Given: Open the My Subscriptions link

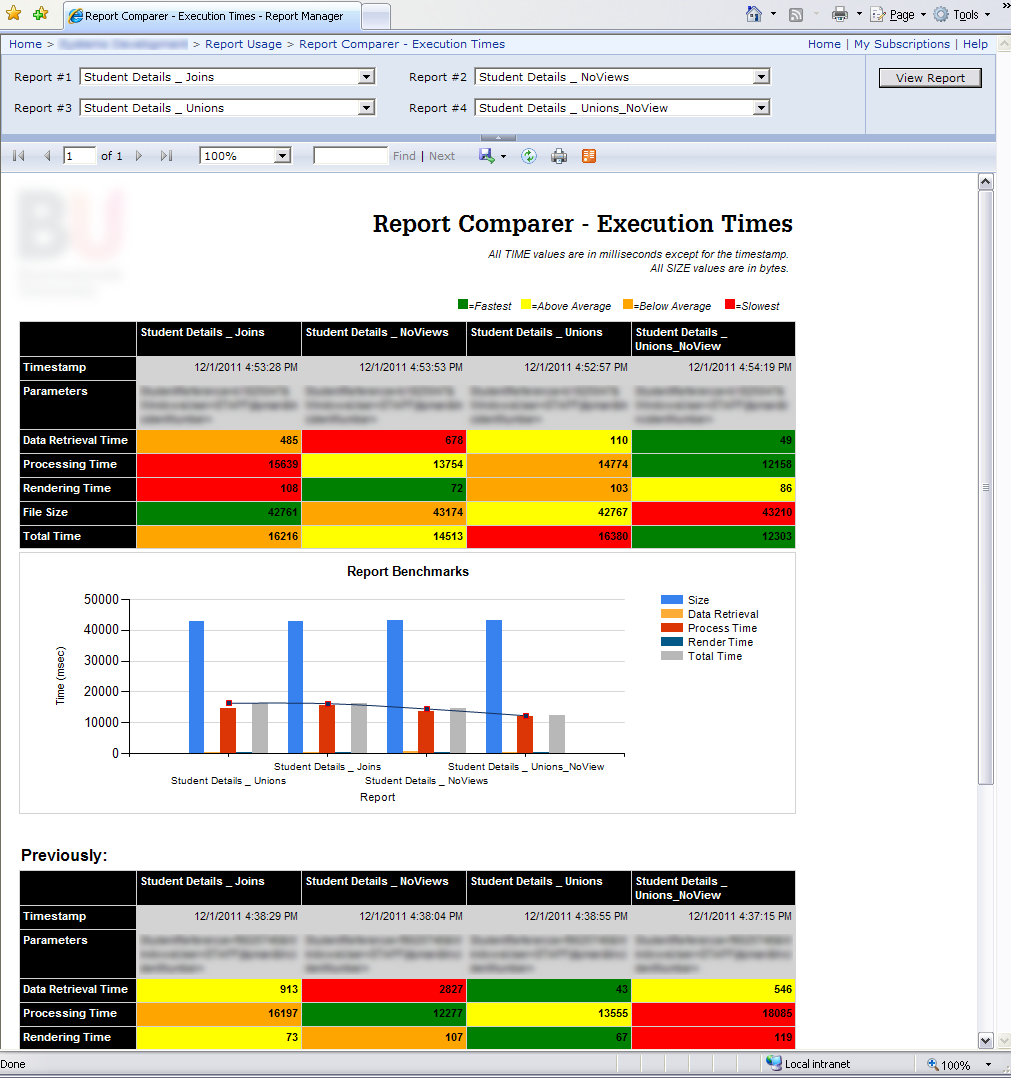Looking at the screenshot, I should coord(901,44).
